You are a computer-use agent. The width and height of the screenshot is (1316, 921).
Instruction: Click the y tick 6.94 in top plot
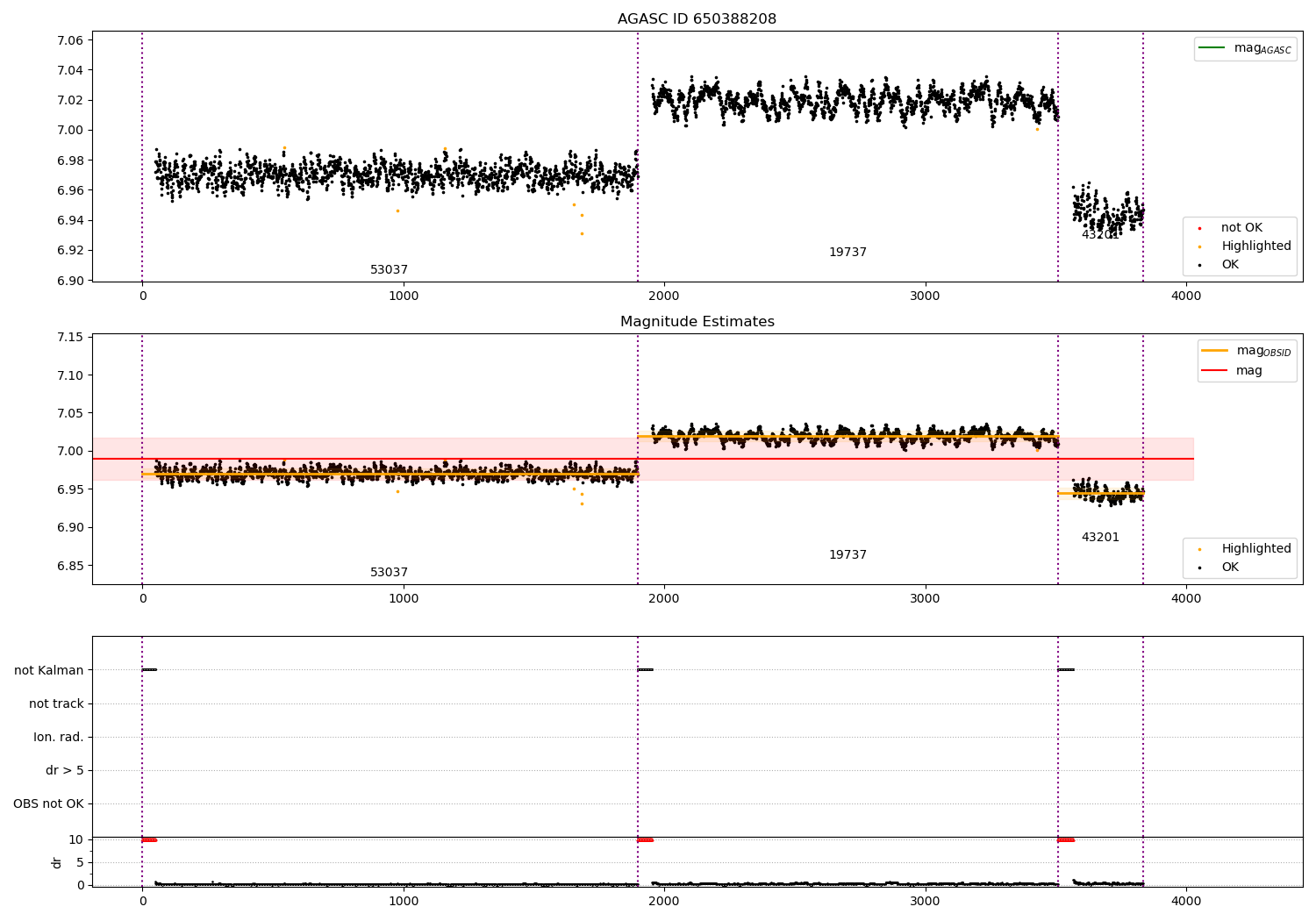(70, 220)
